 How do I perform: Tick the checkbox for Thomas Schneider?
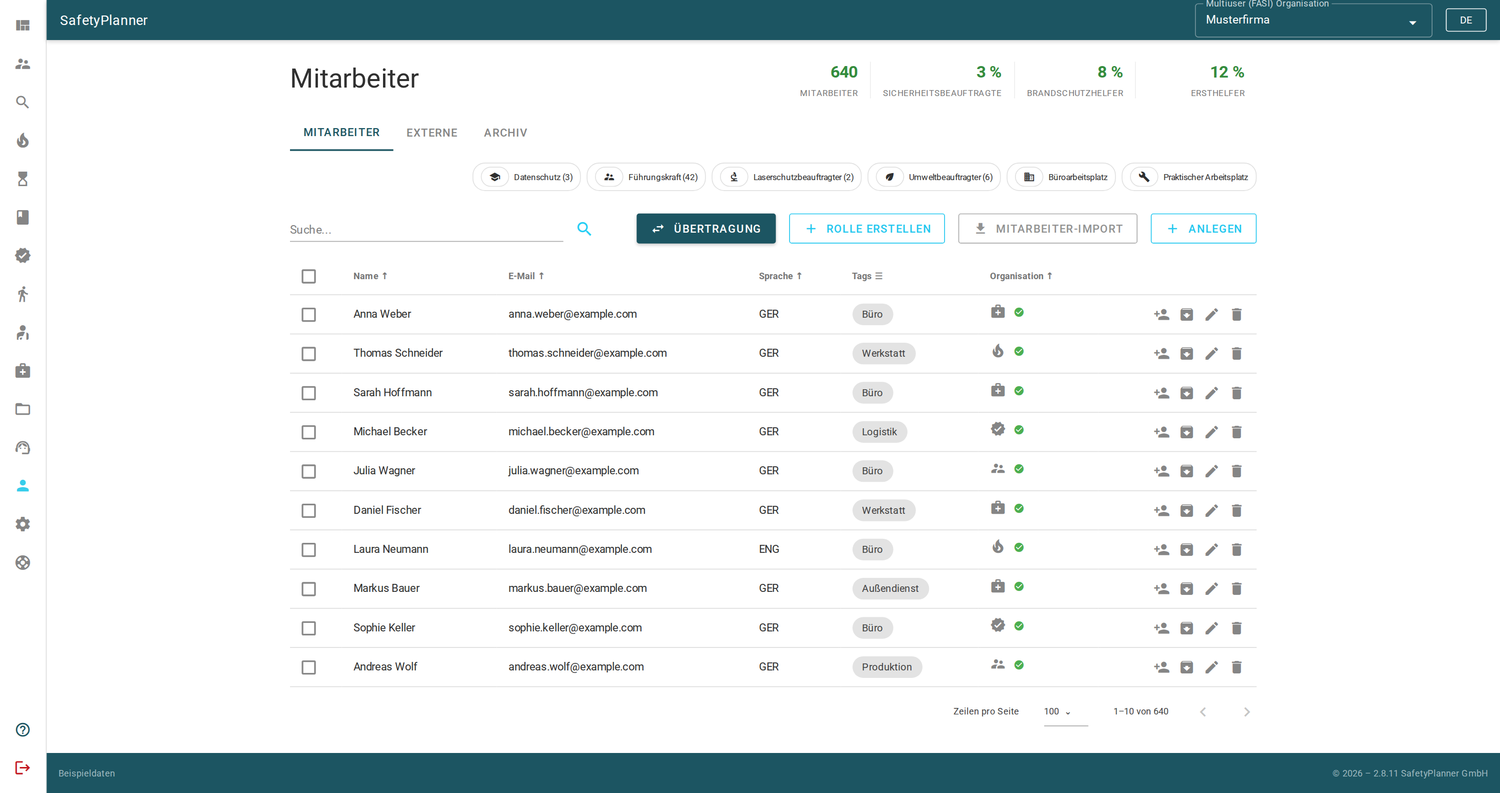[309, 353]
